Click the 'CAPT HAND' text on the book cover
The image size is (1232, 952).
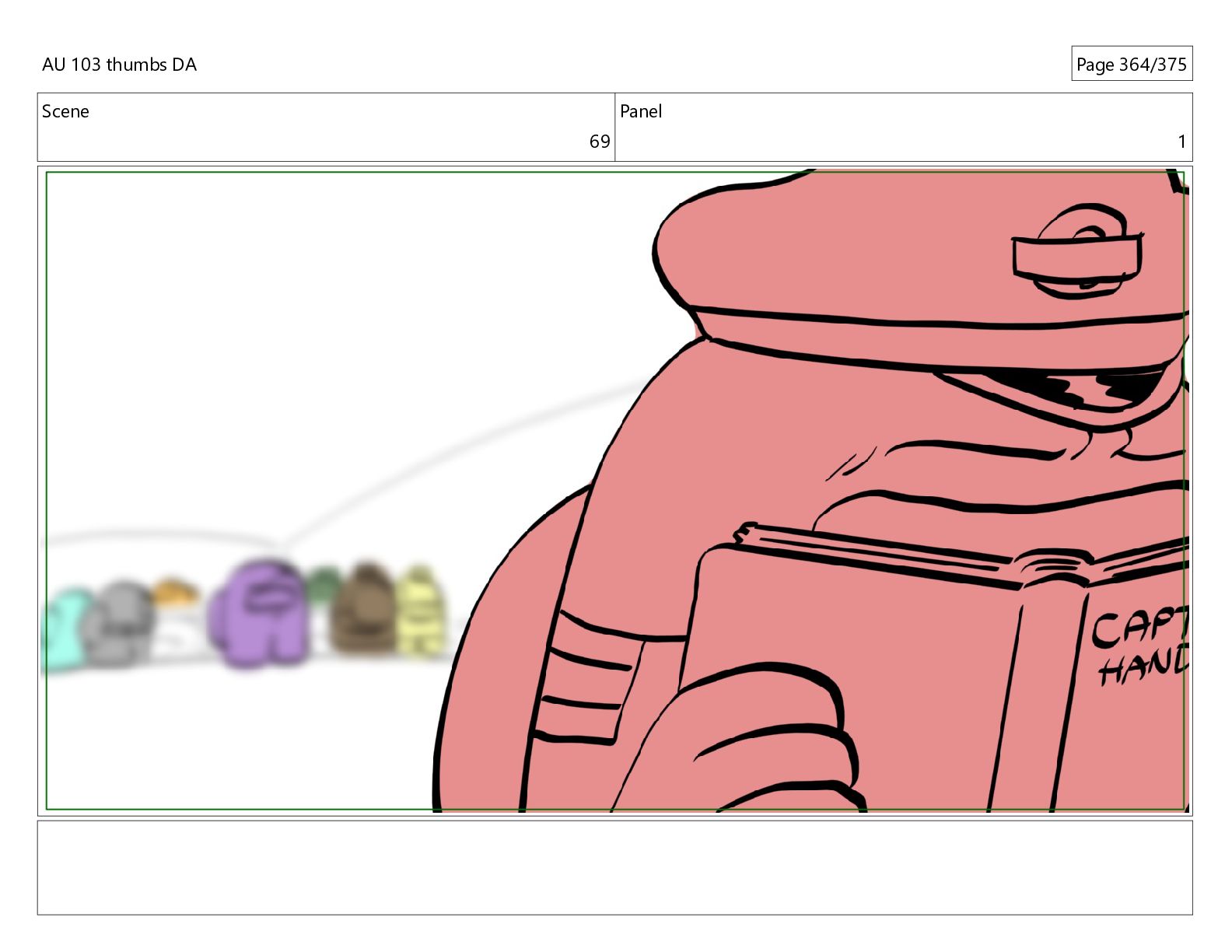pos(1140,647)
